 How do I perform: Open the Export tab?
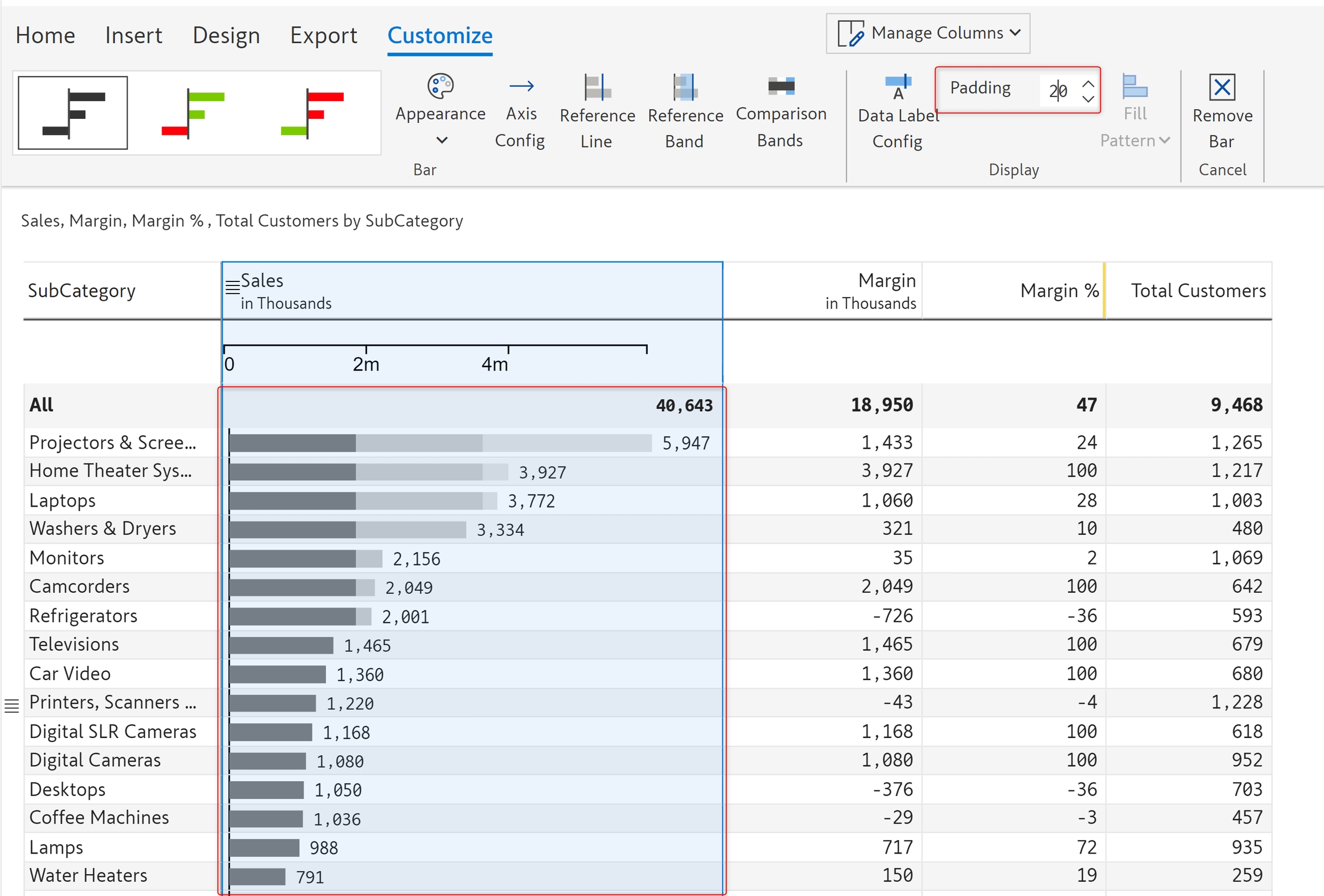[323, 36]
